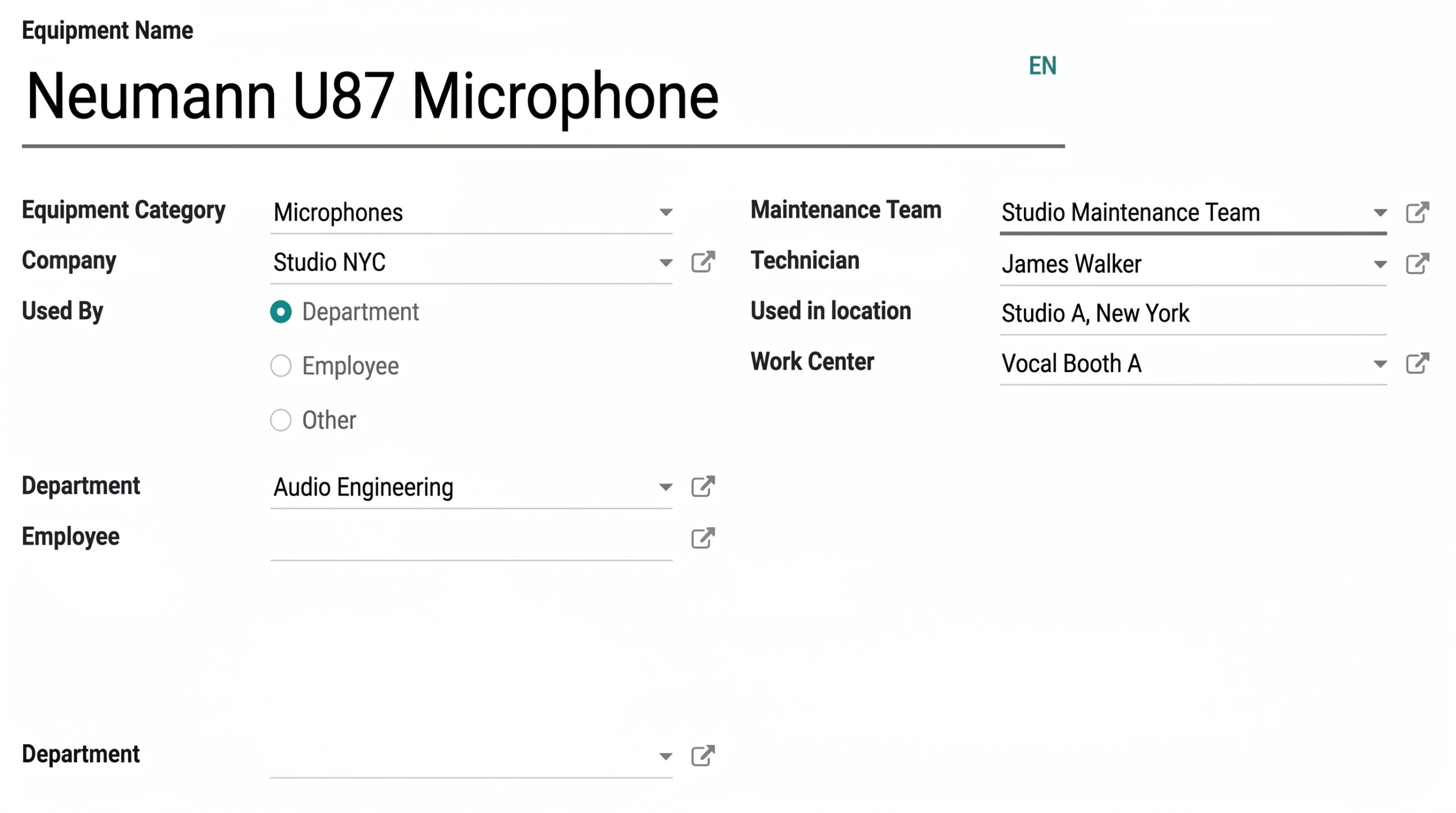Select the Other radio option

coord(281,420)
